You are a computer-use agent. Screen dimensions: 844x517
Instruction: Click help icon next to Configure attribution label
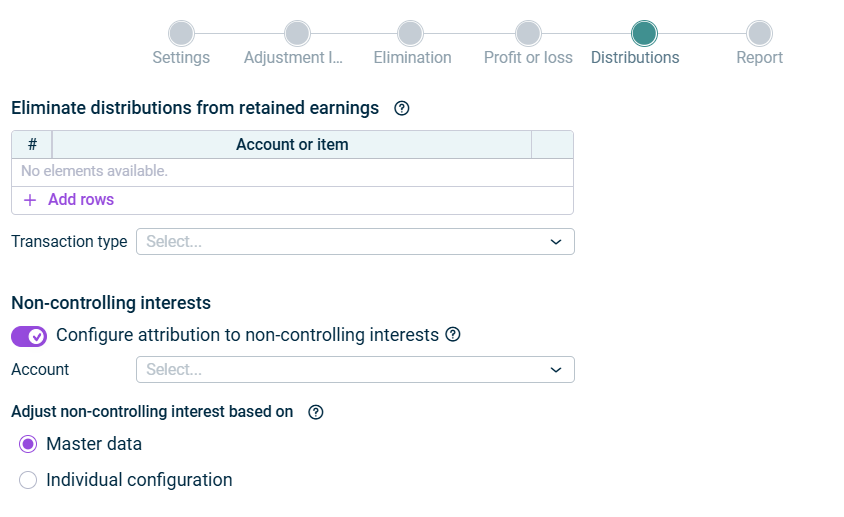point(453,335)
